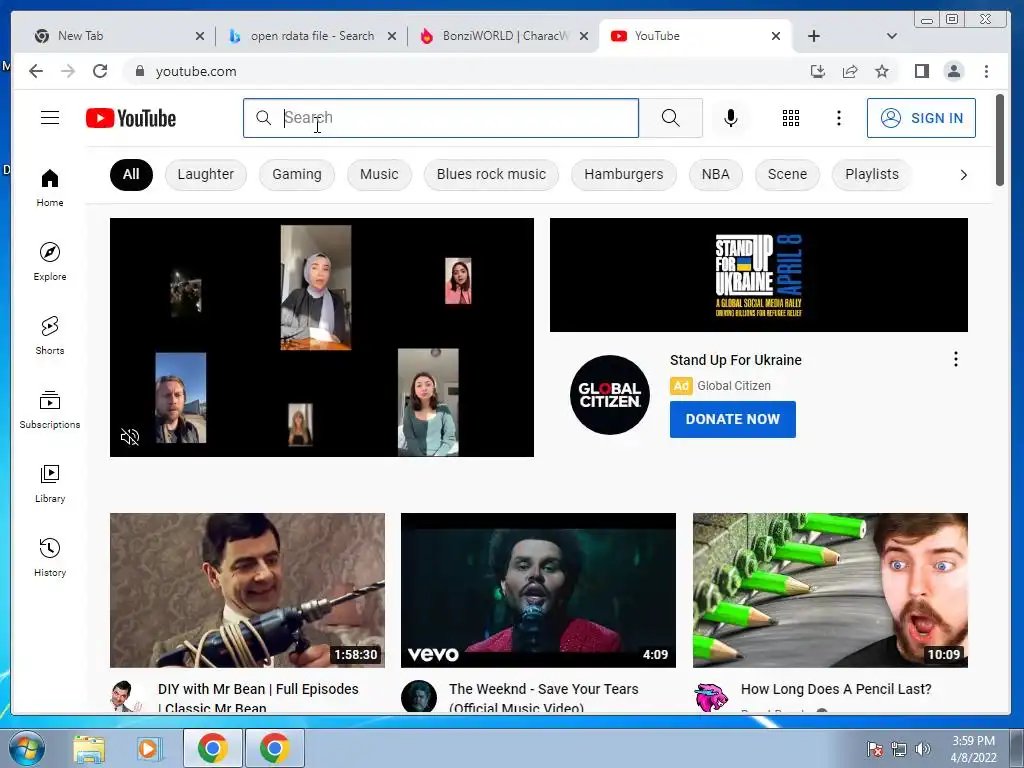The width and height of the screenshot is (1024, 768).
Task: Share this page icon in address bar
Action: click(x=850, y=71)
